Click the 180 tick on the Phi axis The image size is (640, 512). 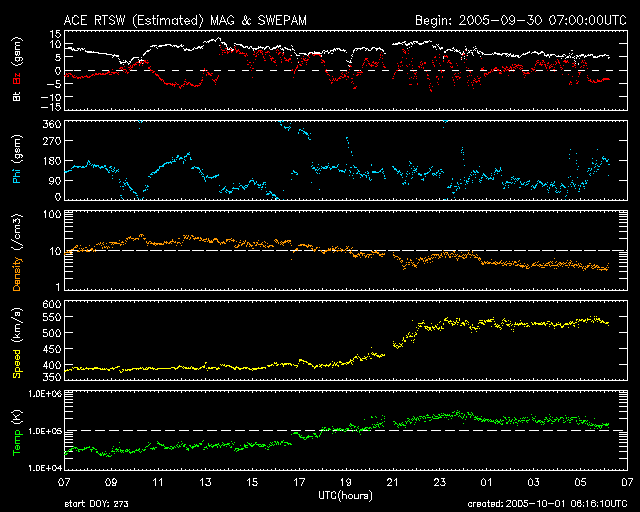pyautogui.click(x=52, y=161)
